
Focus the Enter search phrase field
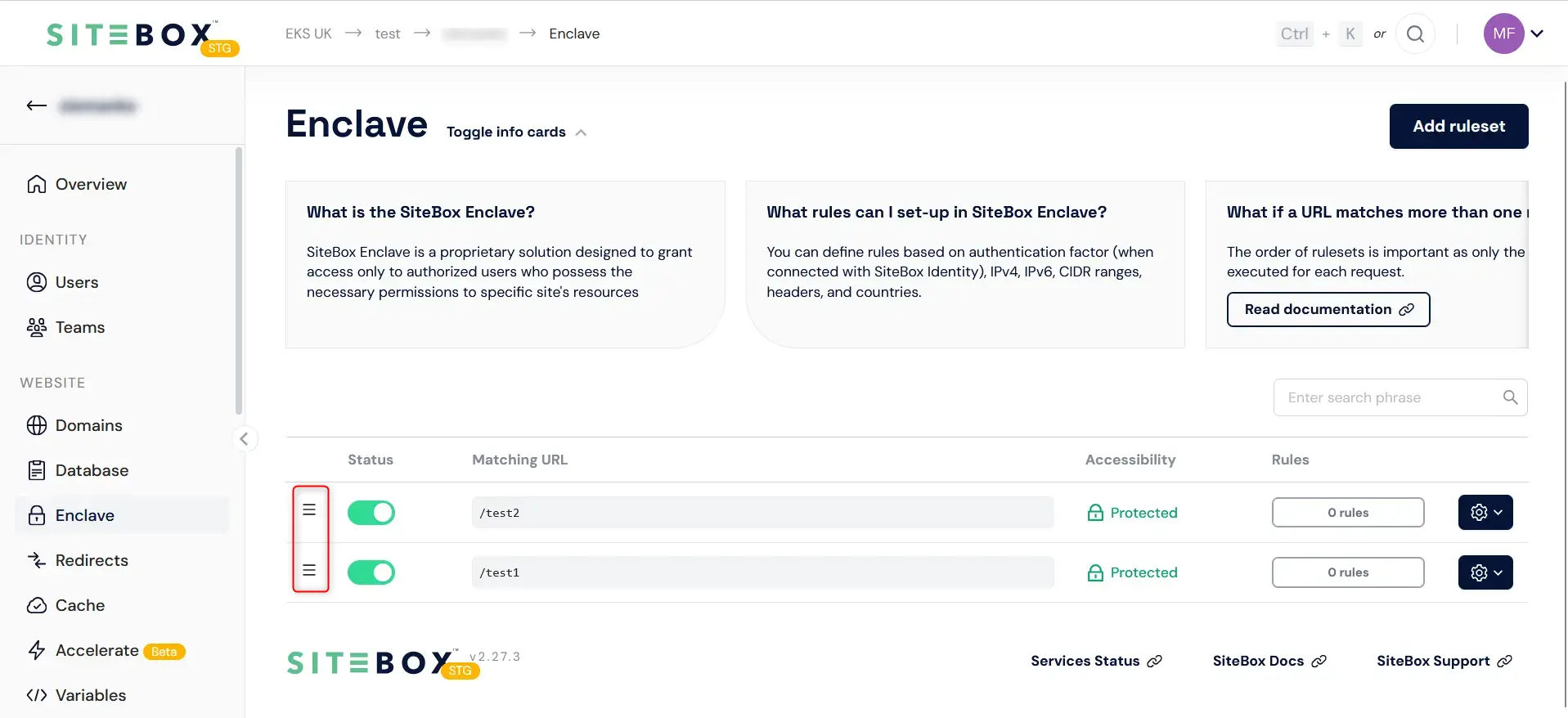[1400, 397]
